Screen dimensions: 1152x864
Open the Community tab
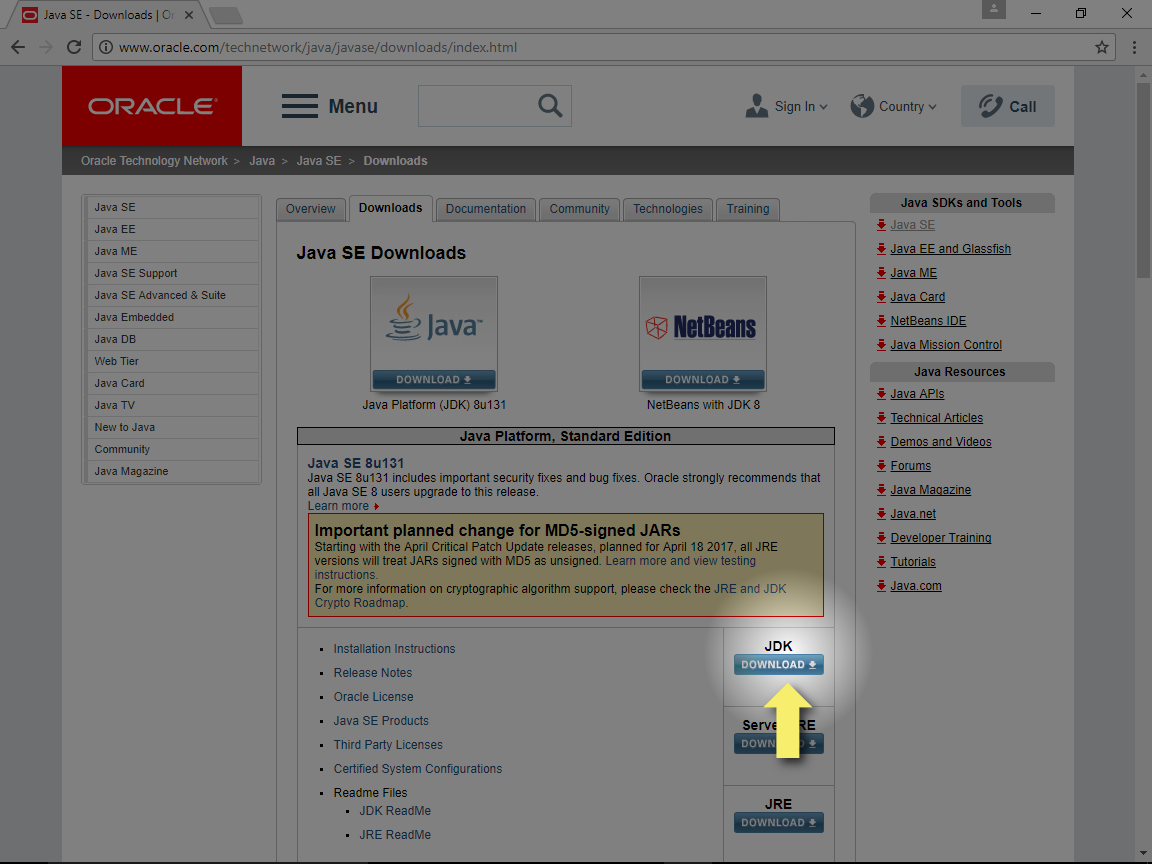[x=579, y=209]
